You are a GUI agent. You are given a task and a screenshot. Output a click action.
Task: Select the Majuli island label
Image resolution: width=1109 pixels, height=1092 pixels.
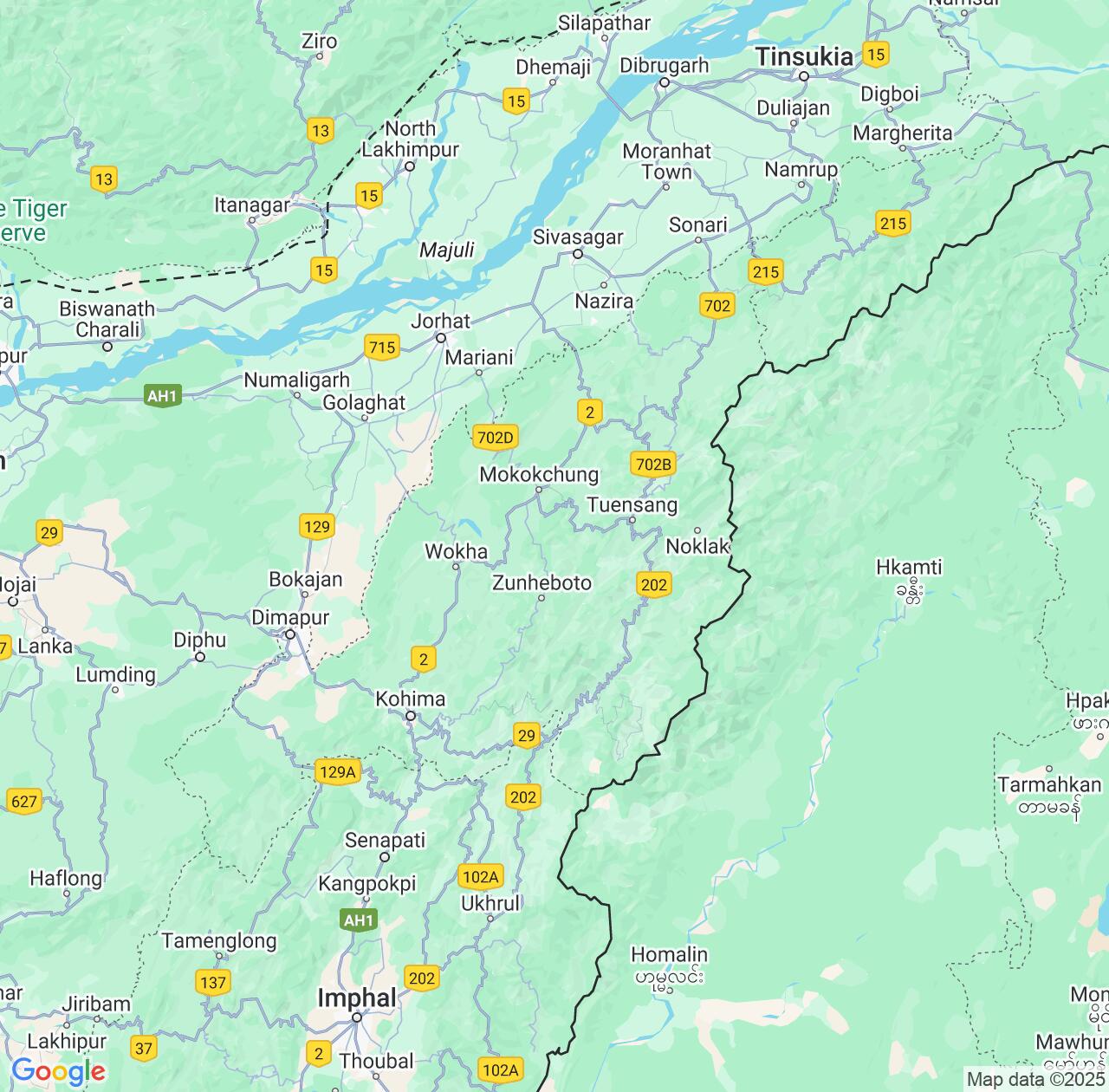446,250
